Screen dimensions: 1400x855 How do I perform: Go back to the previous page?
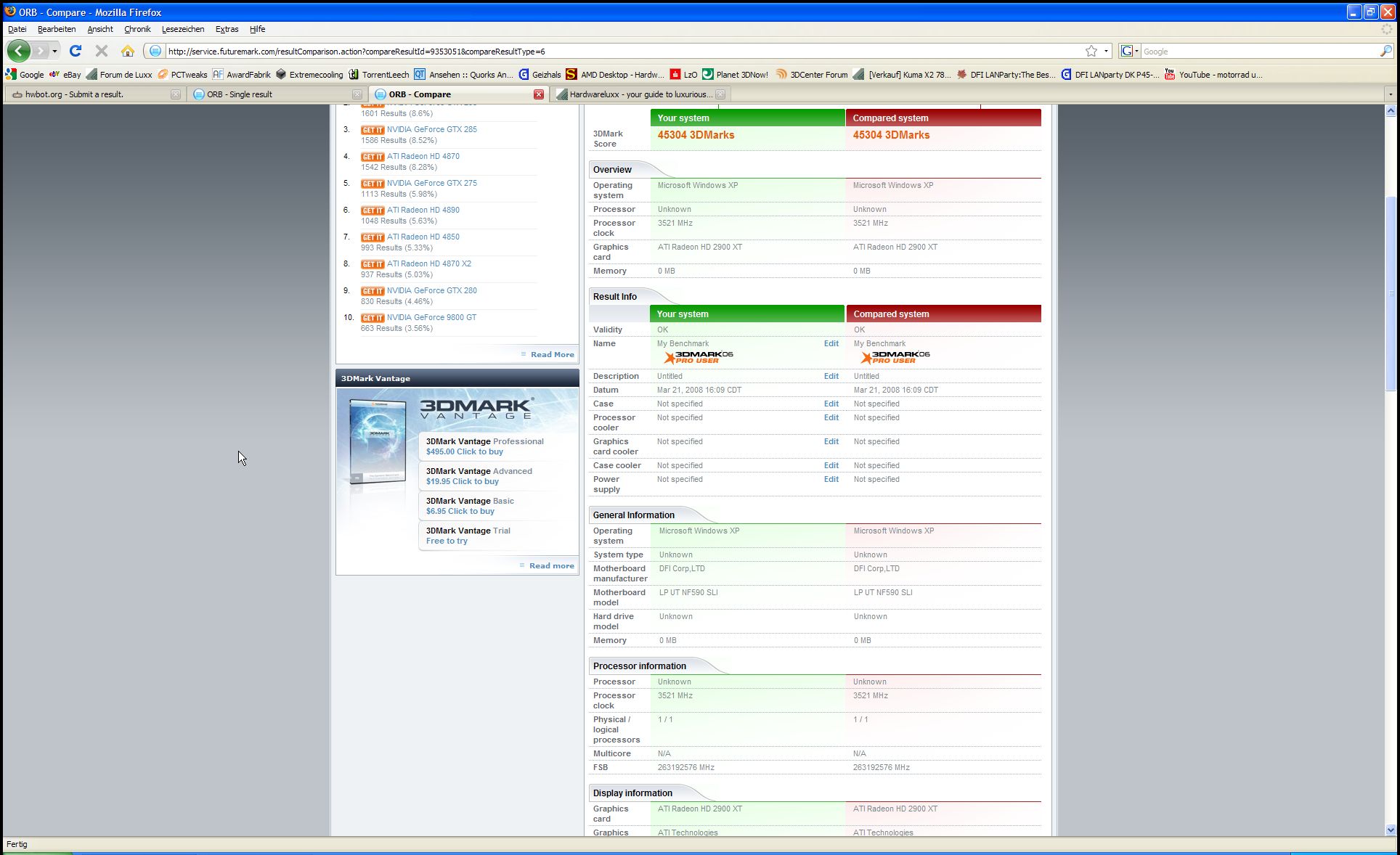(19, 51)
